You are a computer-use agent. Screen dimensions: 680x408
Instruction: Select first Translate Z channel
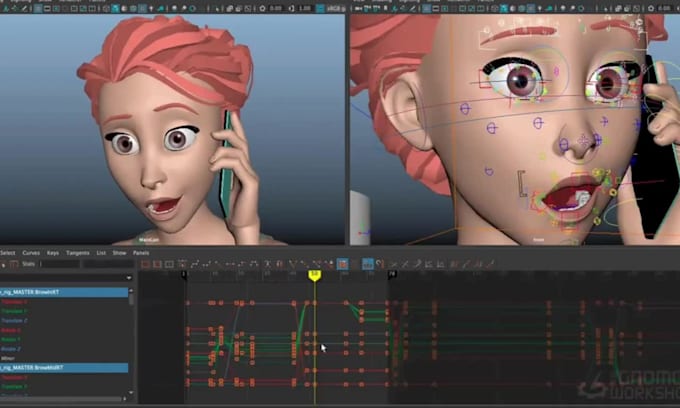point(14,321)
